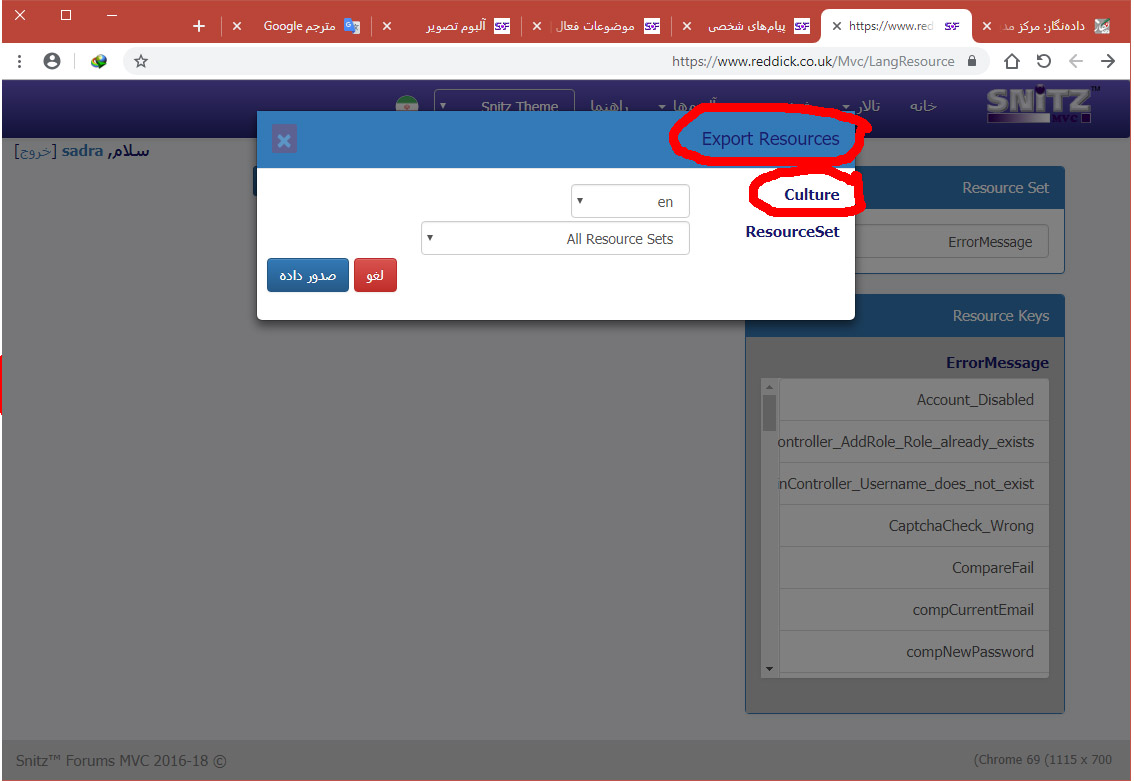This screenshot has height=781, width=1134.
Task: Close the Export Resources dialog with X
Action: coord(284,140)
